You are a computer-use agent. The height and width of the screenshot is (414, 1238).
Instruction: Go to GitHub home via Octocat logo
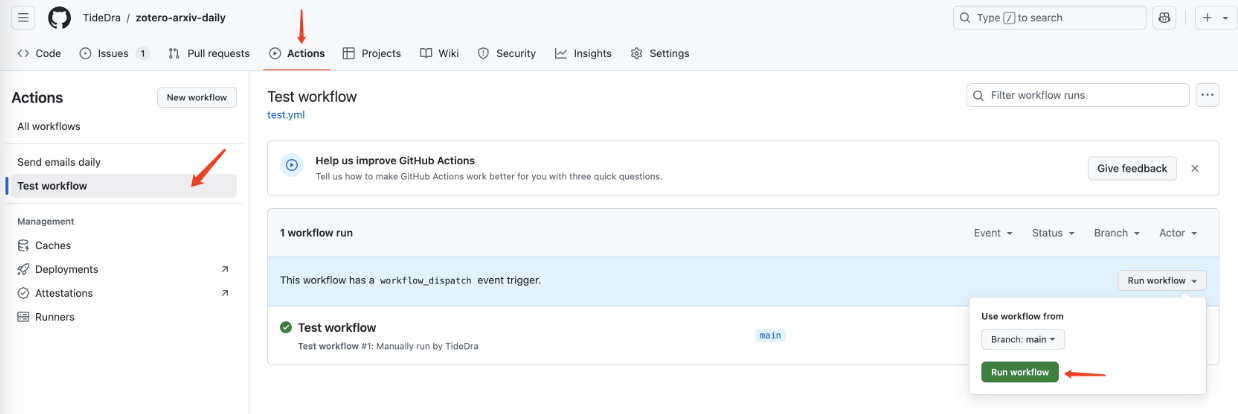click(x=60, y=17)
